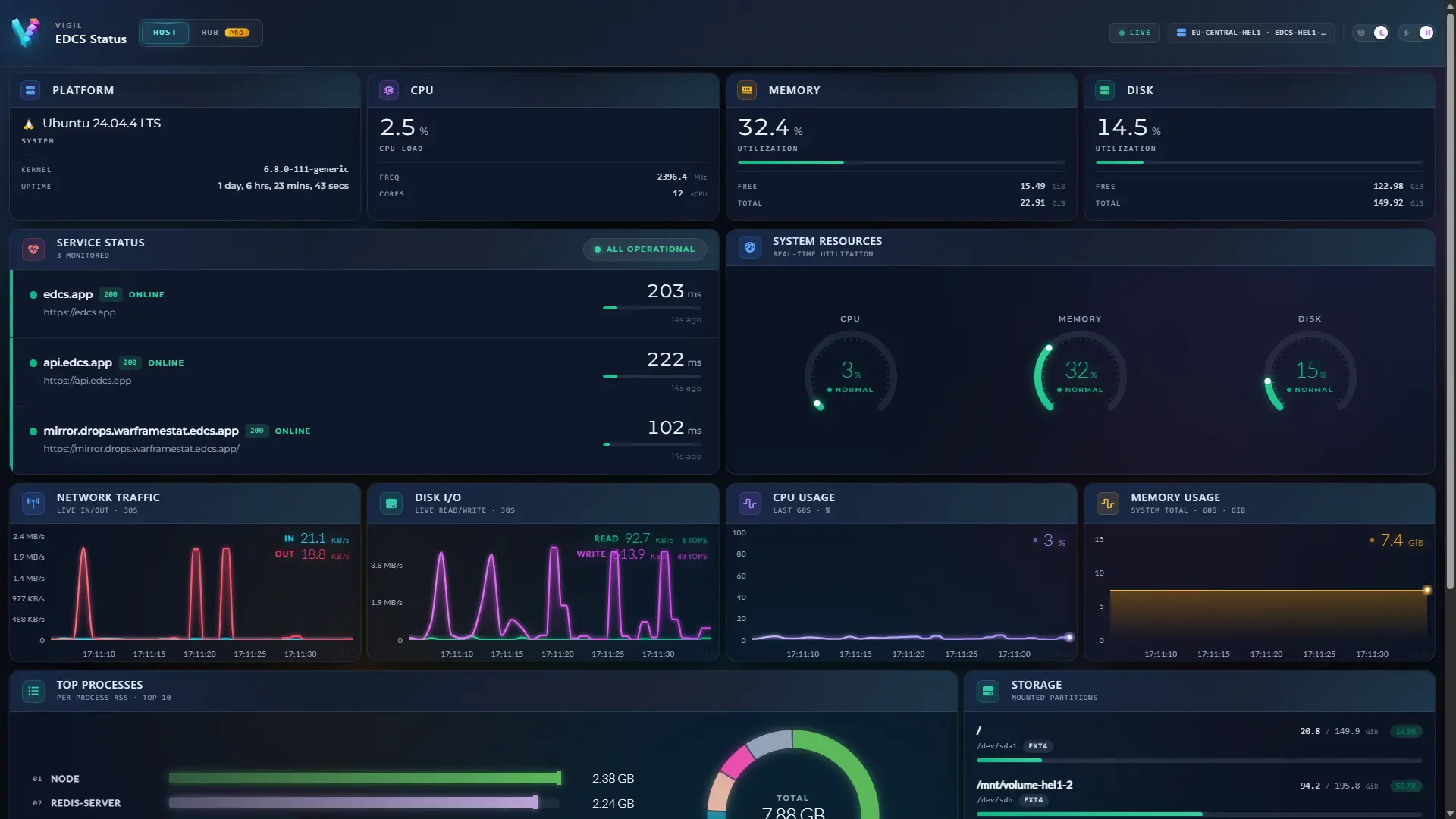Image resolution: width=1456 pixels, height=819 pixels.
Task: Click the CPU panel chip icon
Action: pyautogui.click(x=389, y=90)
